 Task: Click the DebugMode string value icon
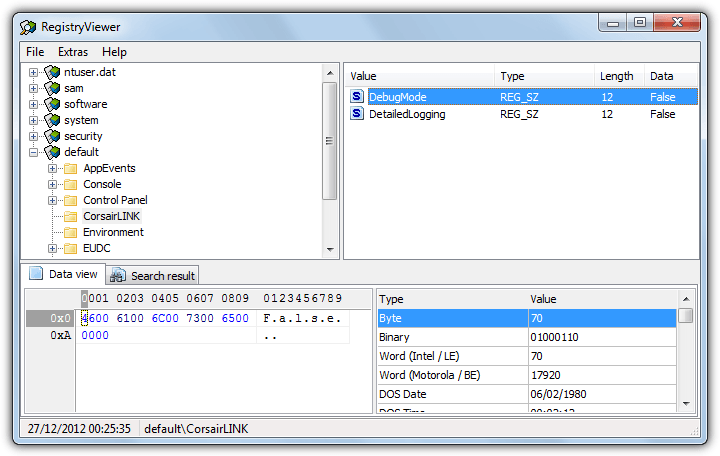pos(357,96)
